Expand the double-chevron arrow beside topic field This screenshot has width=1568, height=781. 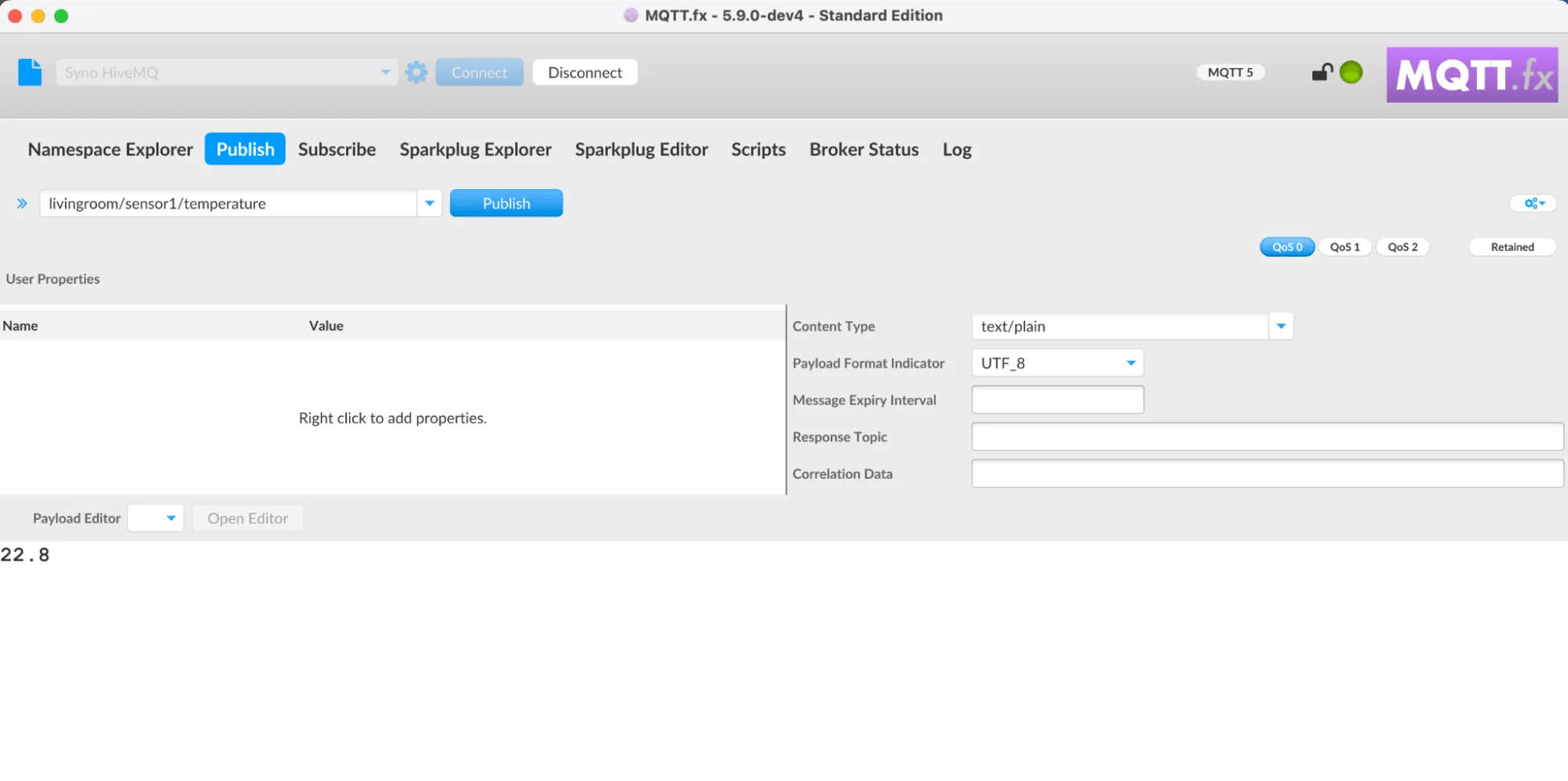click(x=22, y=203)
